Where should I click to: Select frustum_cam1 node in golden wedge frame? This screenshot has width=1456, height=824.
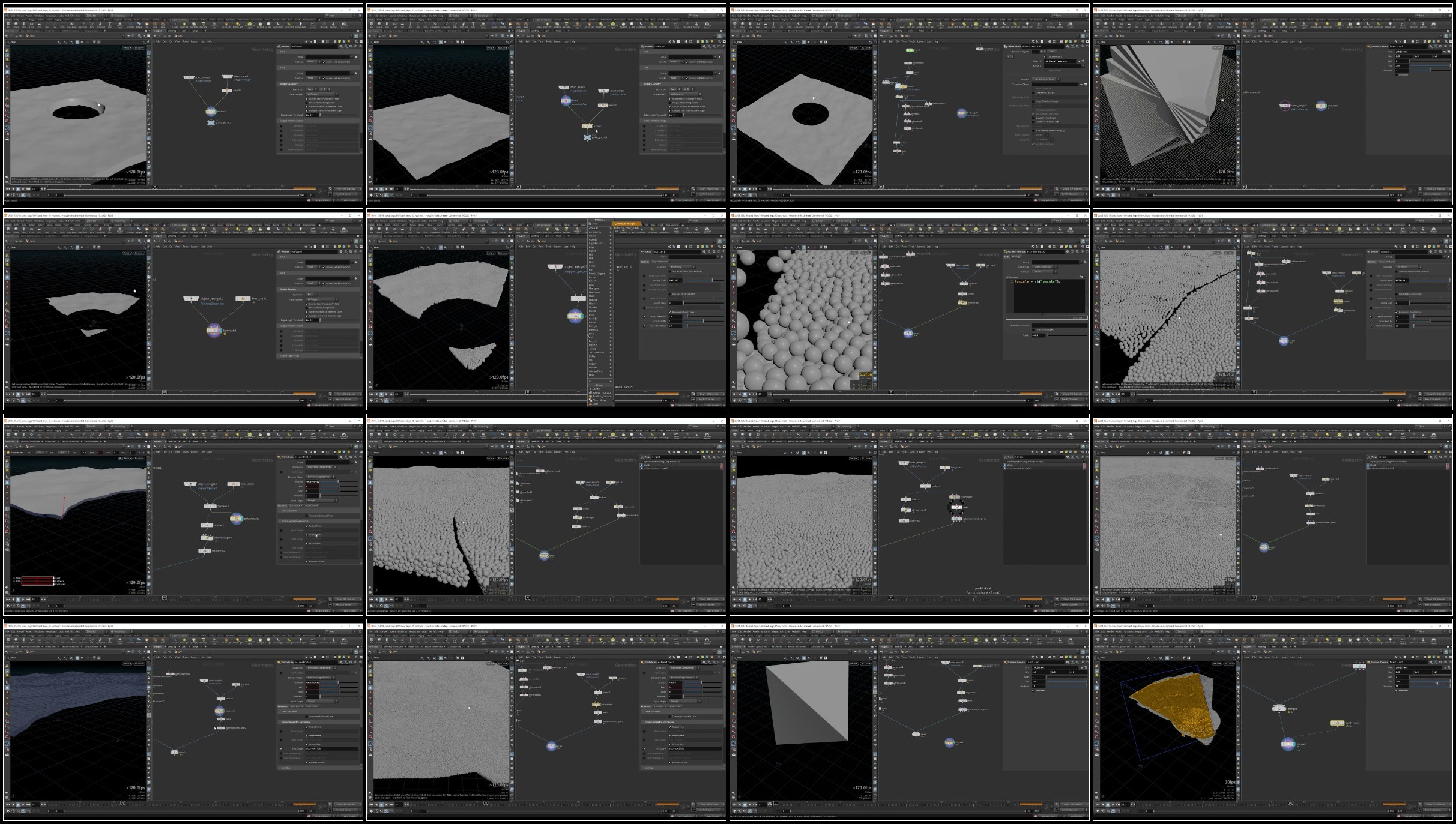coord(1337,723)
